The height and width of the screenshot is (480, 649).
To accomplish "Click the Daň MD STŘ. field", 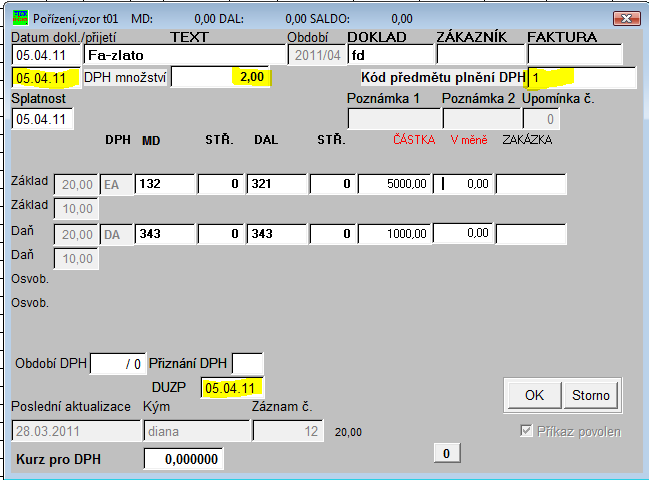I will (x=221, y=234).
